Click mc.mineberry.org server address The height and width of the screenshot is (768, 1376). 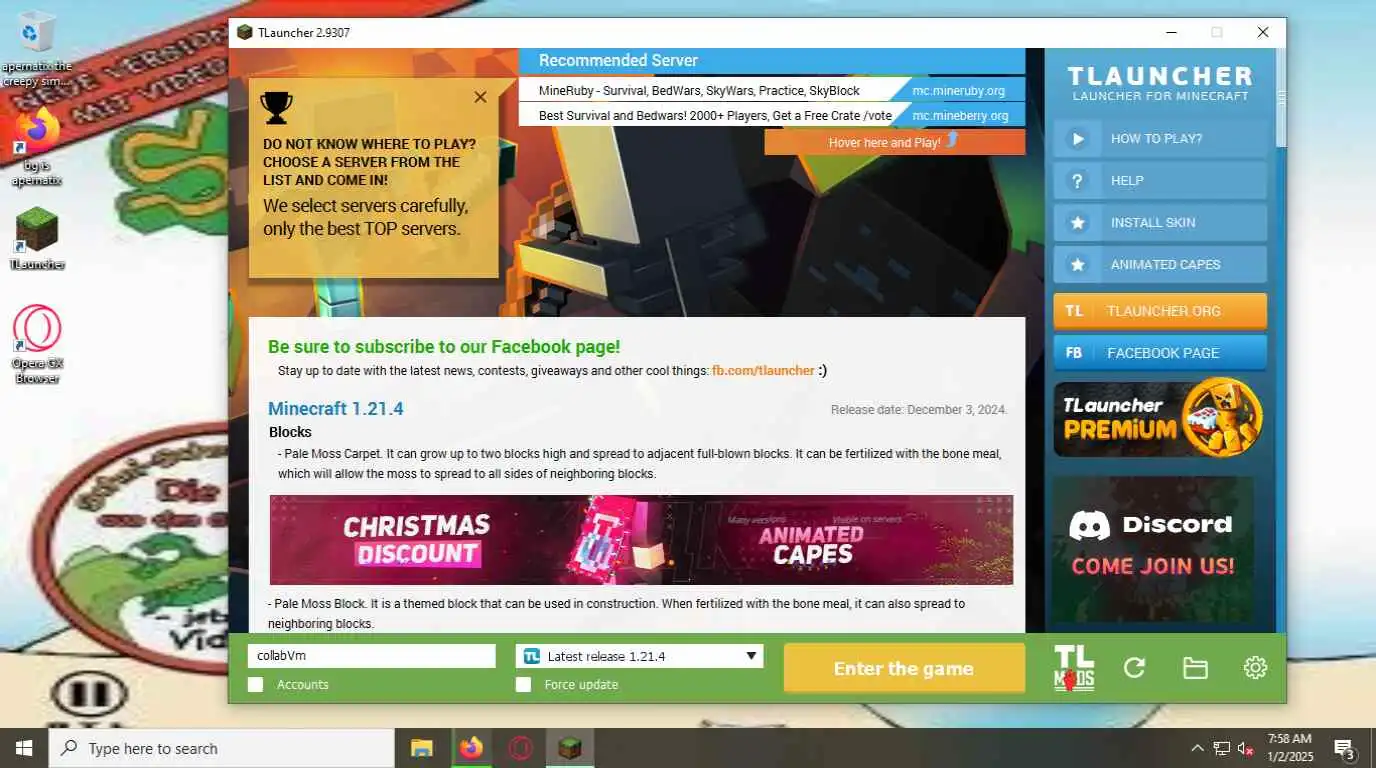[960, 115]
